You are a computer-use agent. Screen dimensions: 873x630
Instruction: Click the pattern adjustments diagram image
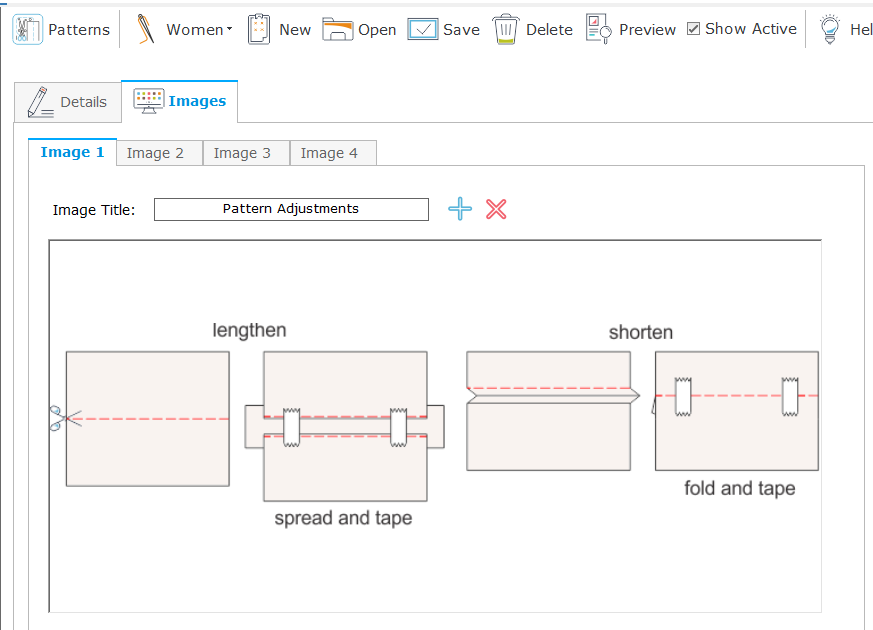pyautogui.click(x=435, y=425)
